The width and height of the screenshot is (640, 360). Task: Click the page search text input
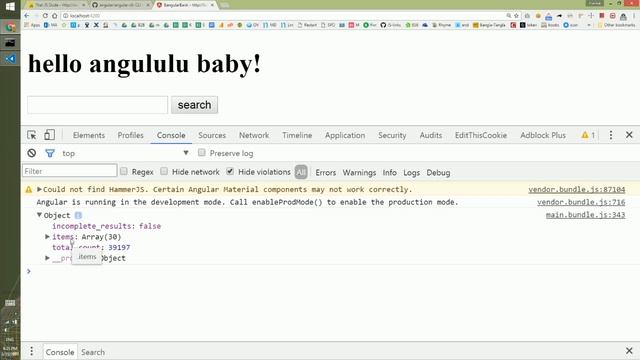[98, 105]
